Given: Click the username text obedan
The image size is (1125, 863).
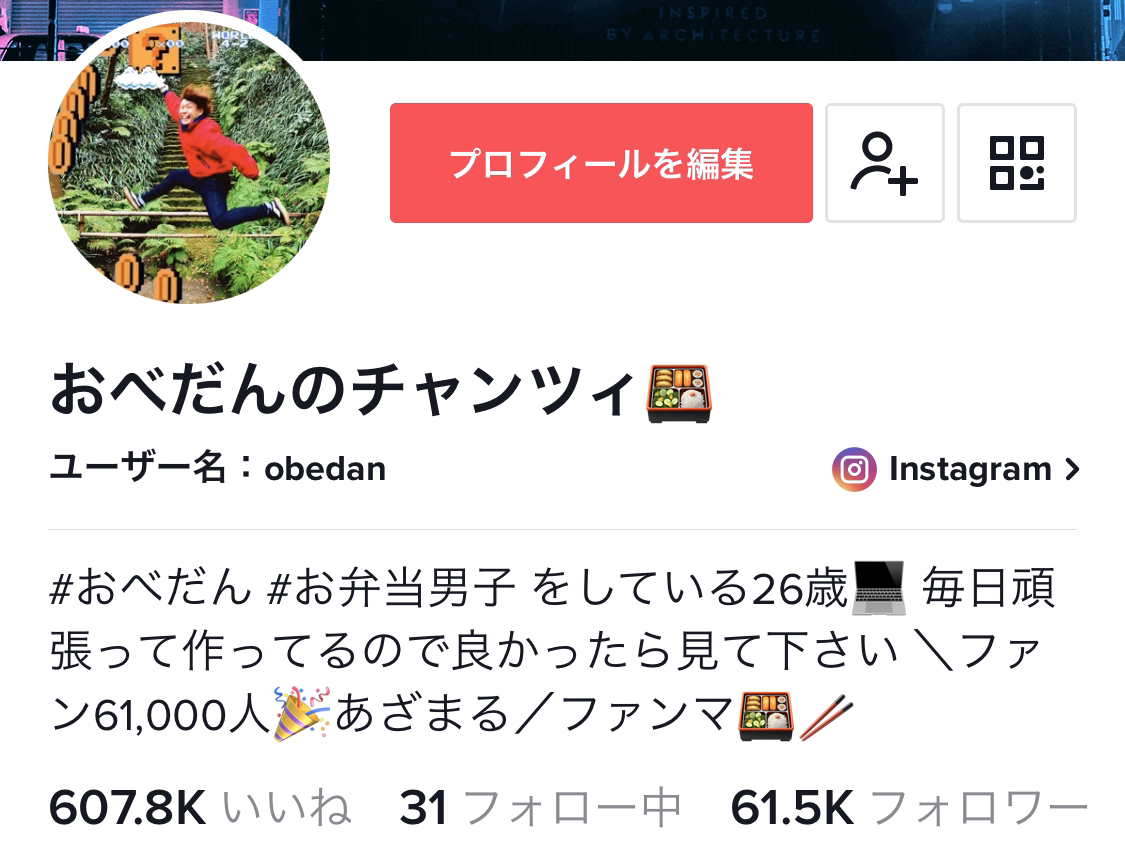Looking at the screenshot, I should click(325, 469).
